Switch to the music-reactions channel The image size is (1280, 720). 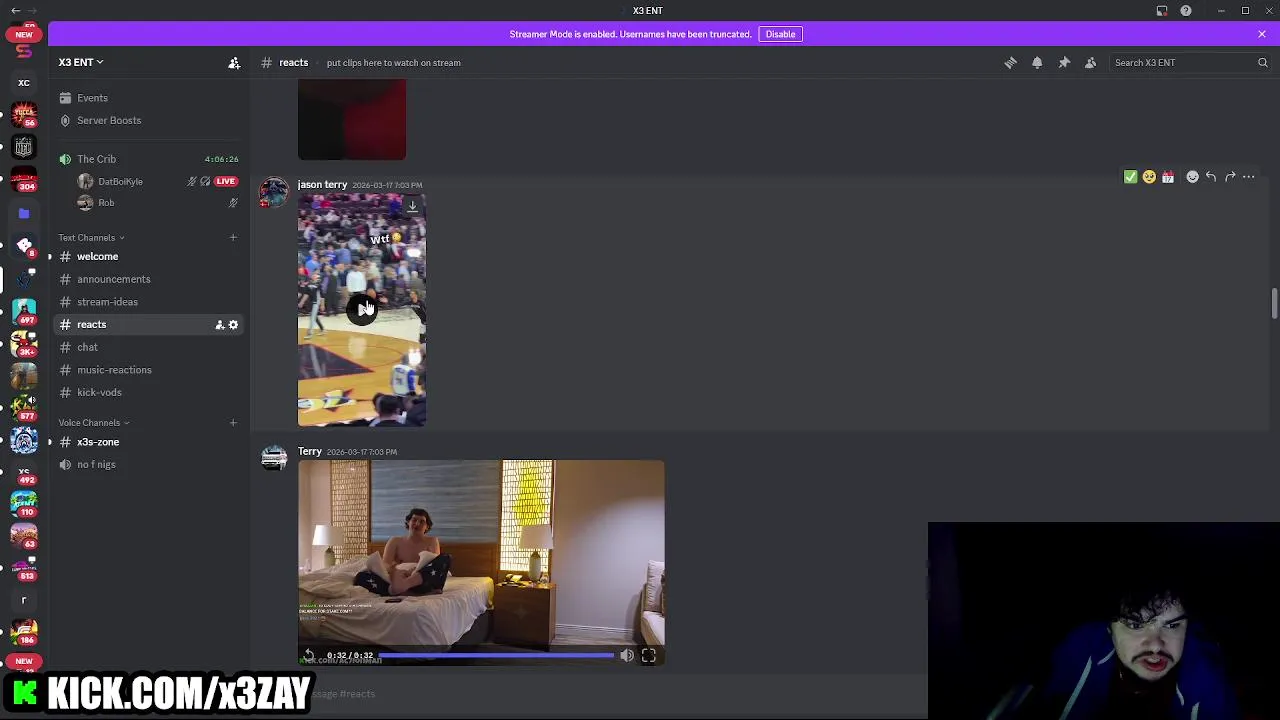tap(149, 370)
